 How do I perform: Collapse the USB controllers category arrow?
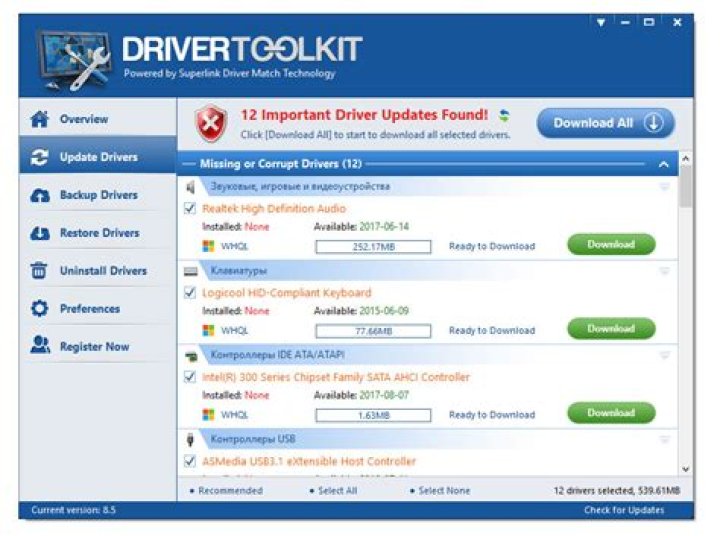pos(664,440)
